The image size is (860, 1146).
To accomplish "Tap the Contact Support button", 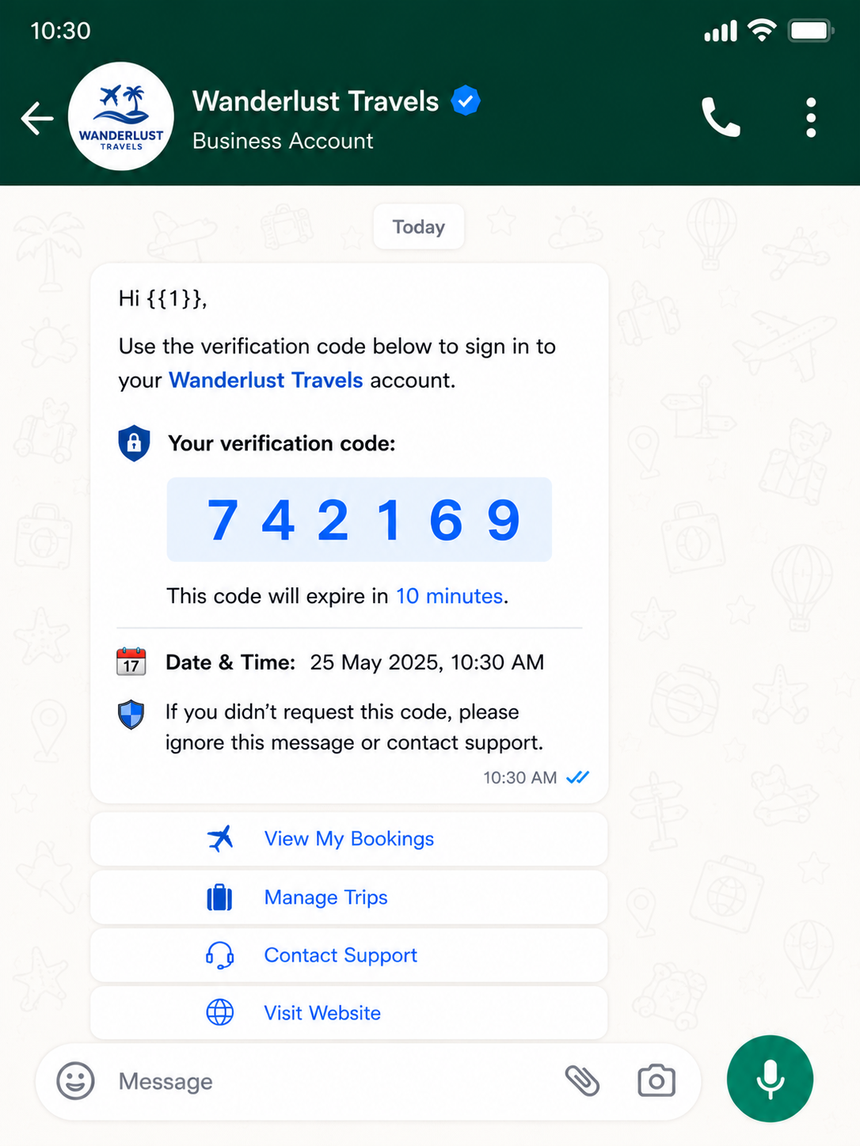I will [x=349, y=955].
